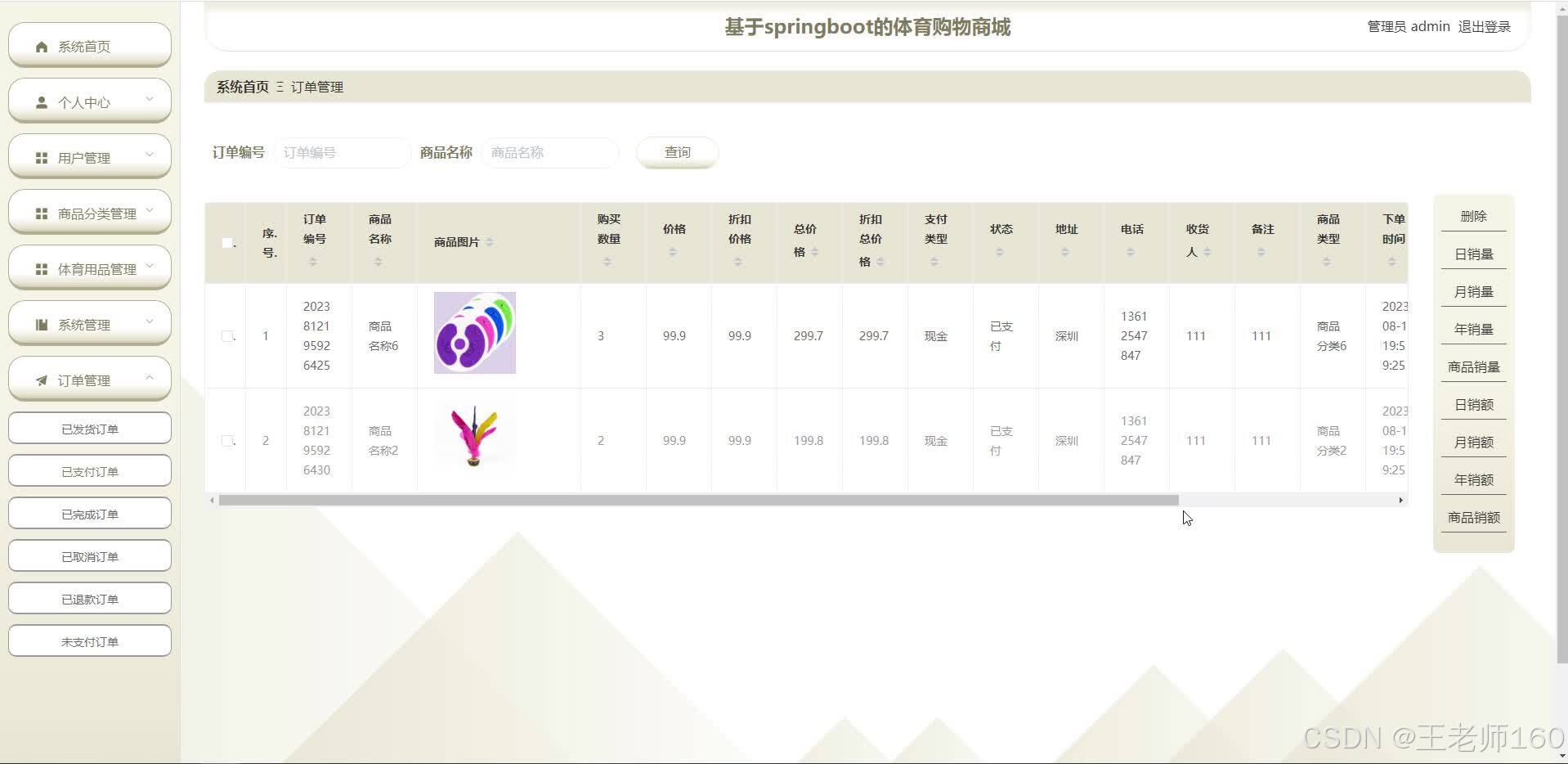The image size is (1568, 764).
Task: Show the 月销额 chart
Action: [1473, 442]
